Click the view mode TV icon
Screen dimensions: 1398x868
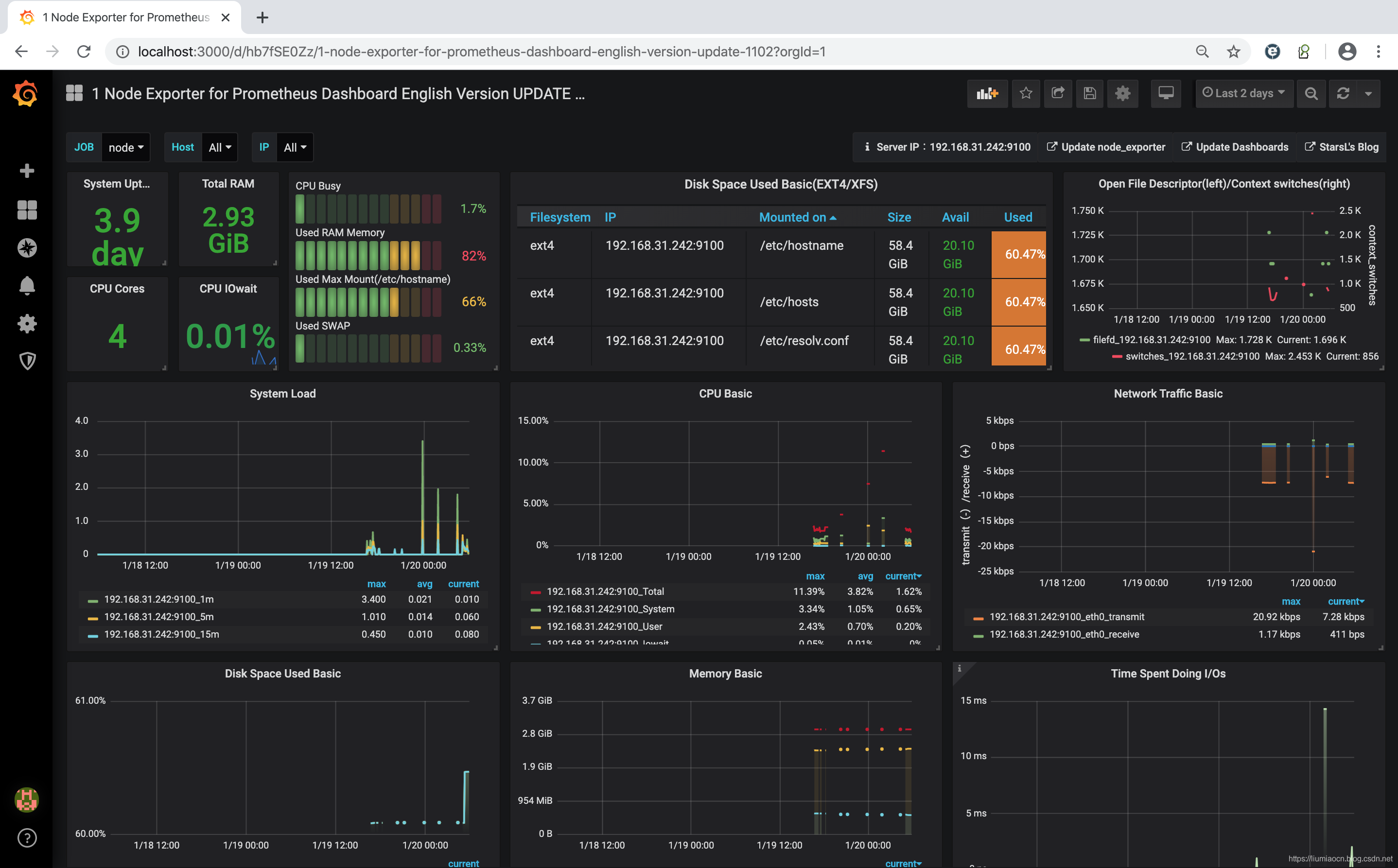pyautogui.click(x=1166, y=93)
